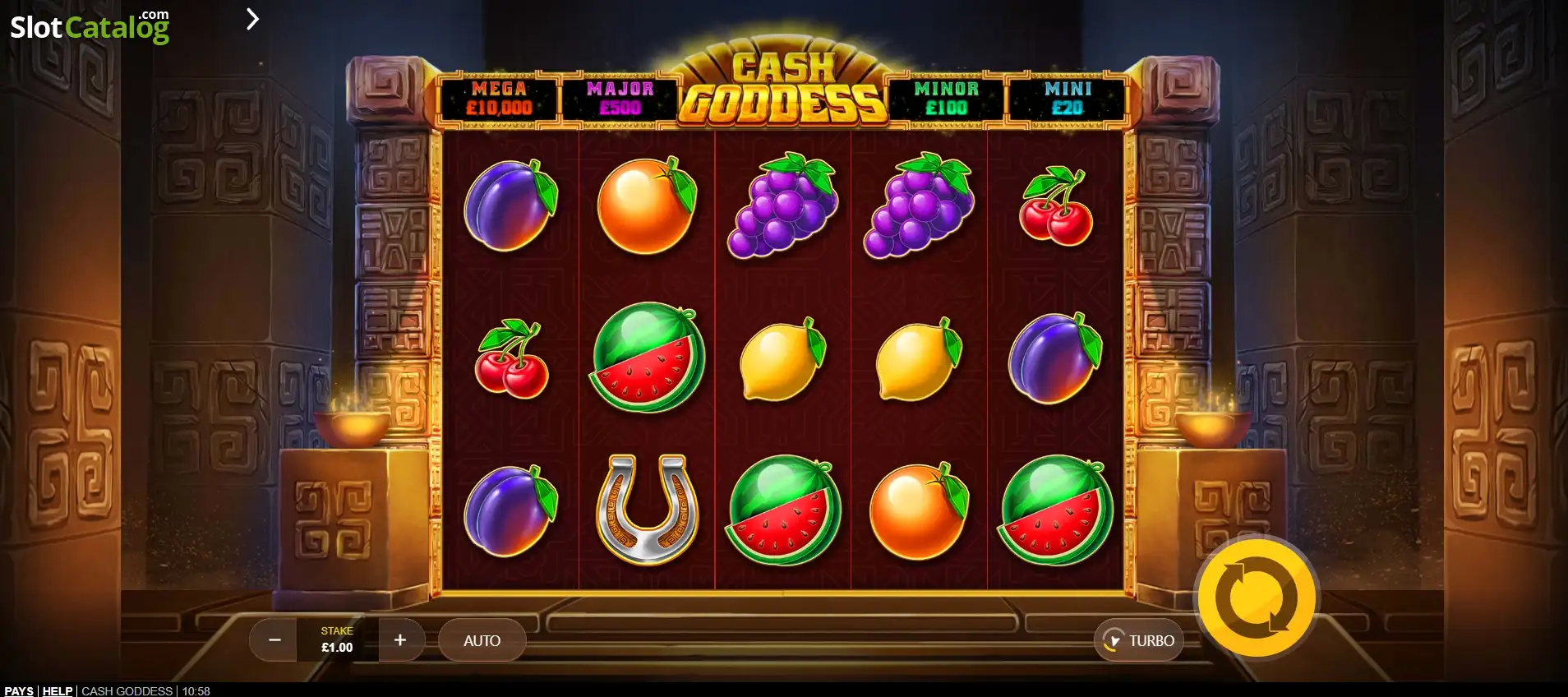Select the MEGA £10,000 jackpot panel
This screenshot has height=697, width=1568.
(x=499, y=99)
